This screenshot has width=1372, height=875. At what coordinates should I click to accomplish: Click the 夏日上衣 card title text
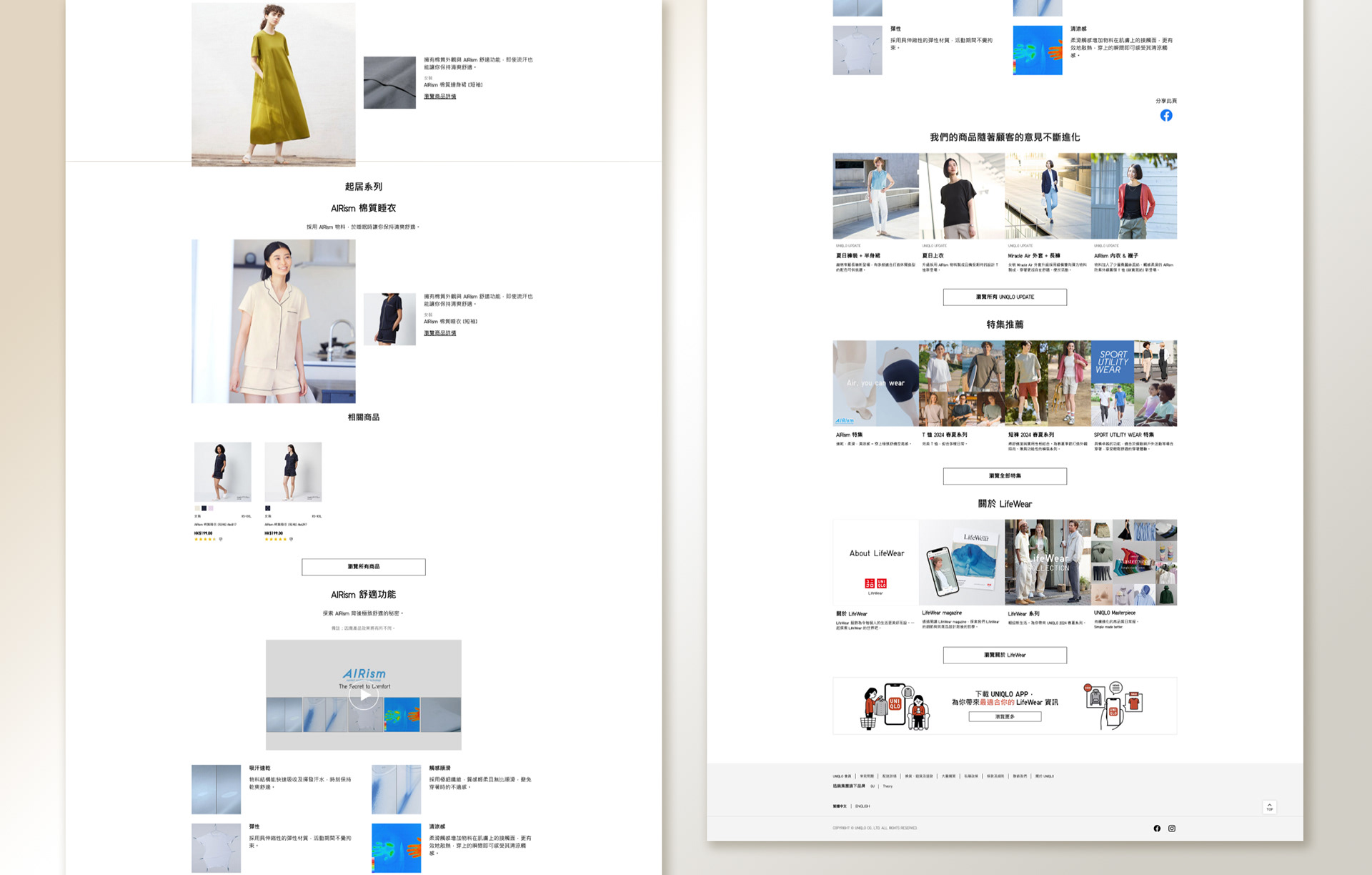pos(933,255)
